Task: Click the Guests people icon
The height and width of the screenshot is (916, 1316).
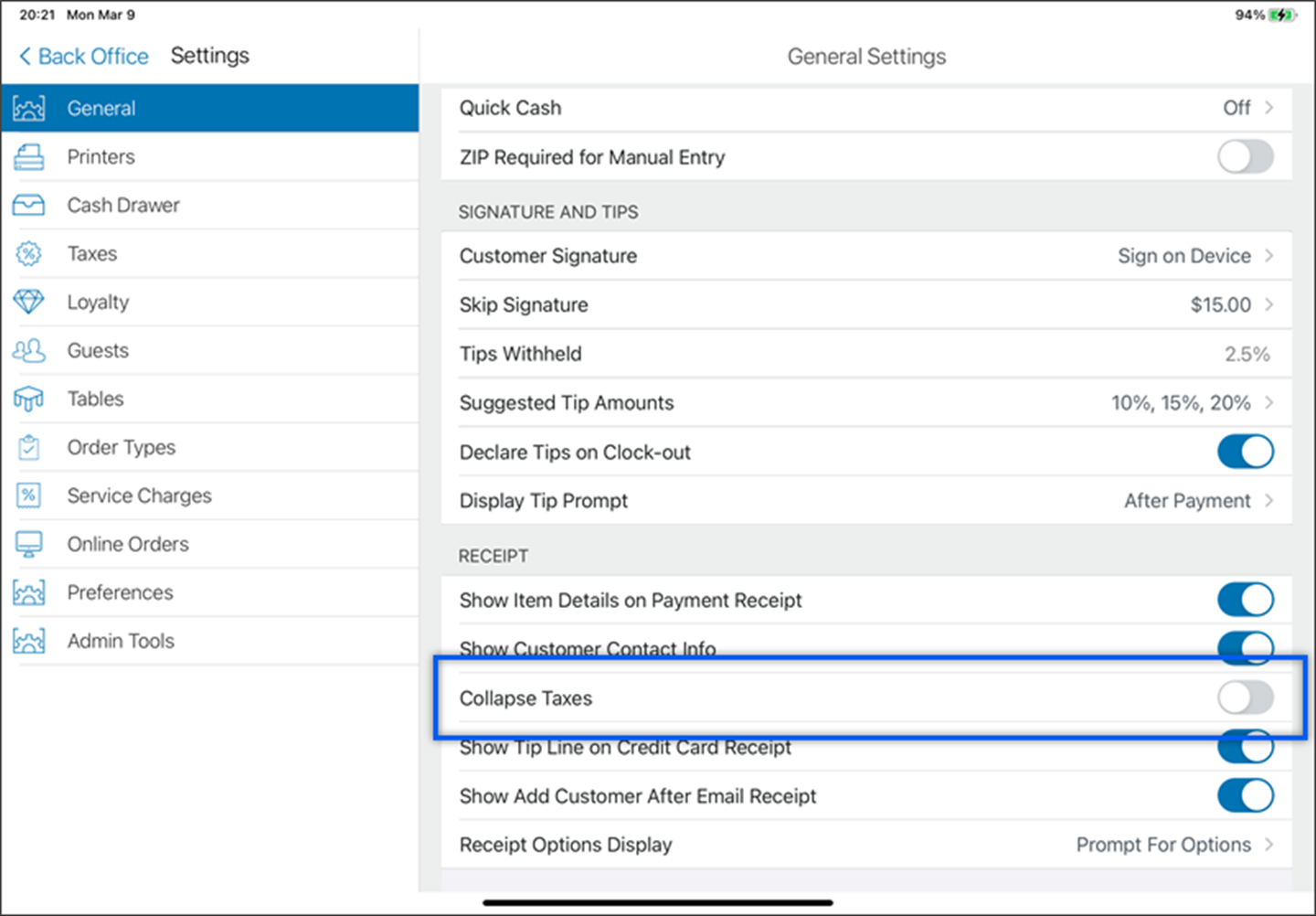Action: point(28,351)
